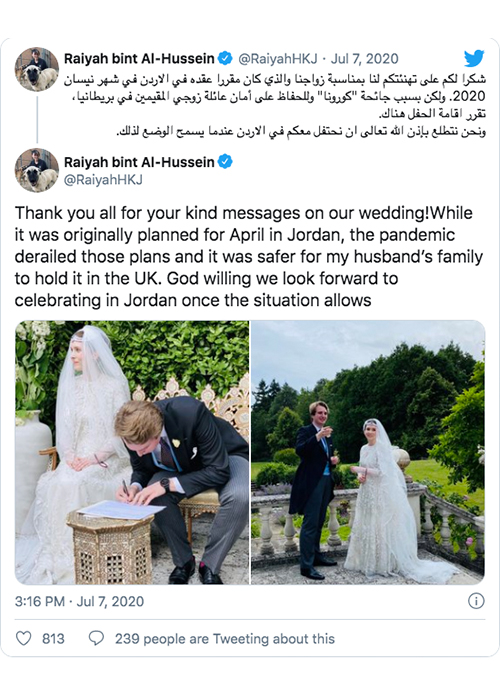Click verified badge beside second Raiyah name
This screenshot has height=700, width=500.
pos(225,162)
